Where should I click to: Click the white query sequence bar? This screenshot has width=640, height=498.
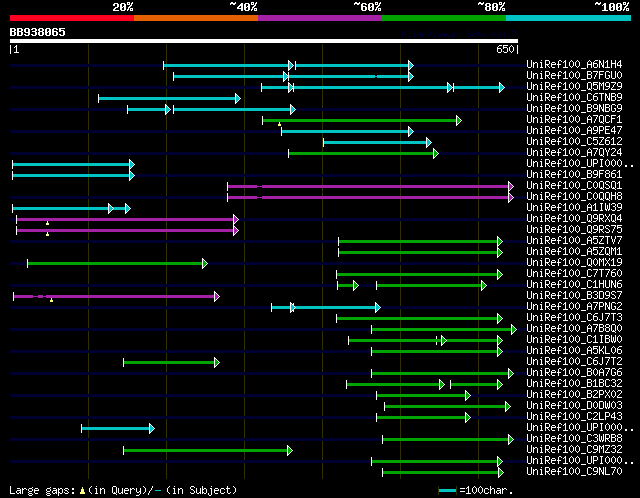coord(264,41)
